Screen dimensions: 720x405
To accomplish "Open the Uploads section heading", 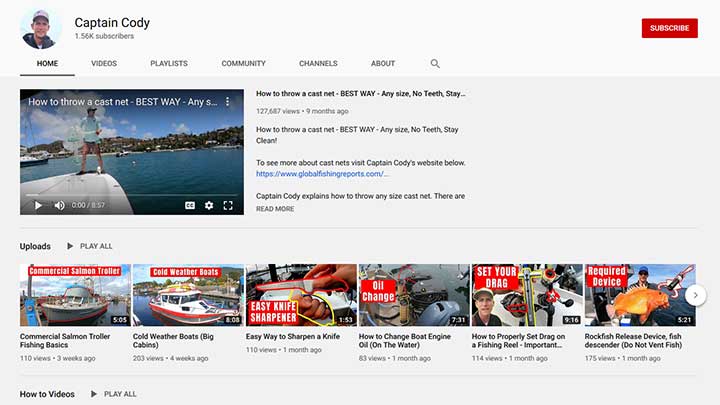I will 35,246.
